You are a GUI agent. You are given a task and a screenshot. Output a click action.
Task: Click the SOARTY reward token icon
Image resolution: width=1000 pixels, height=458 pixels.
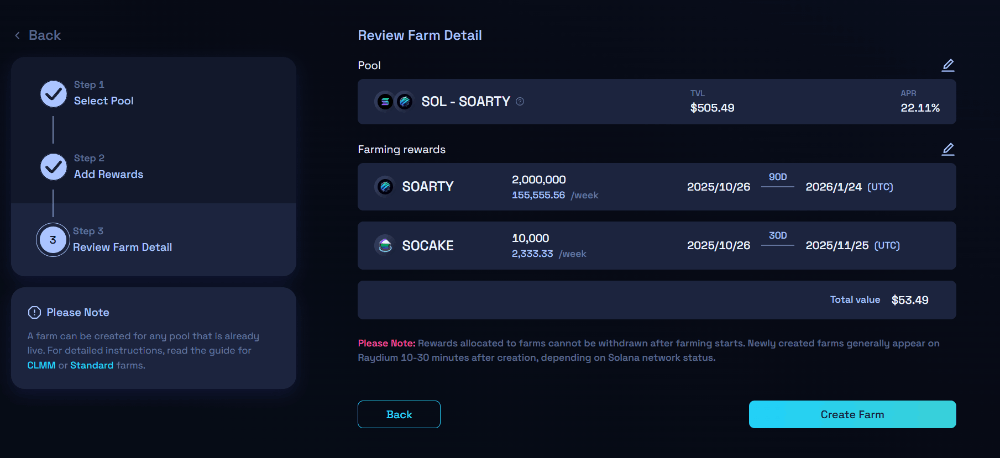[385, 186]
